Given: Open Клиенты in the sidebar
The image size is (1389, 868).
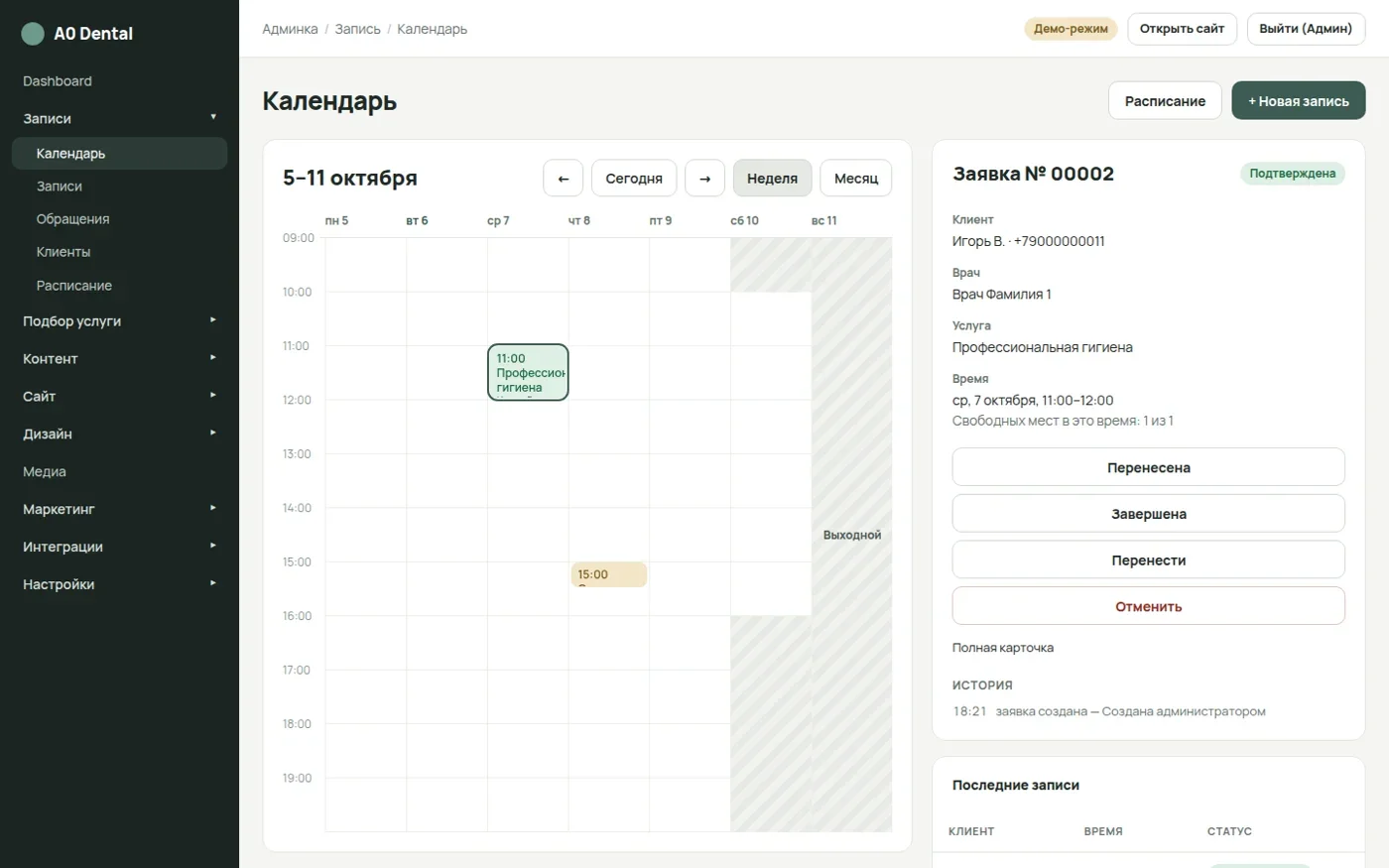Looking at the screenshot, I should pos(119,252).
